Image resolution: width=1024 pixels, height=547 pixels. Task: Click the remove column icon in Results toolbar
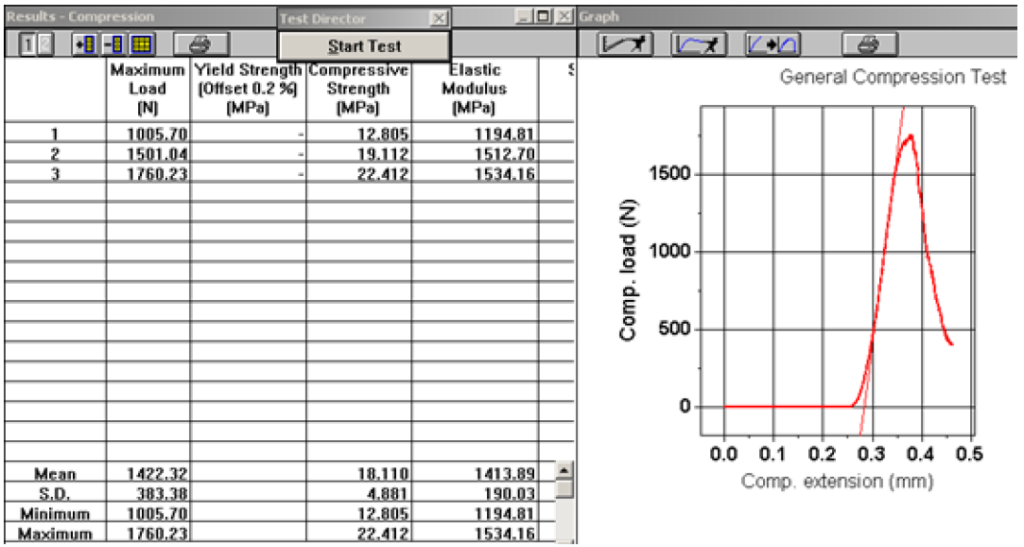(x=114, y=44)
